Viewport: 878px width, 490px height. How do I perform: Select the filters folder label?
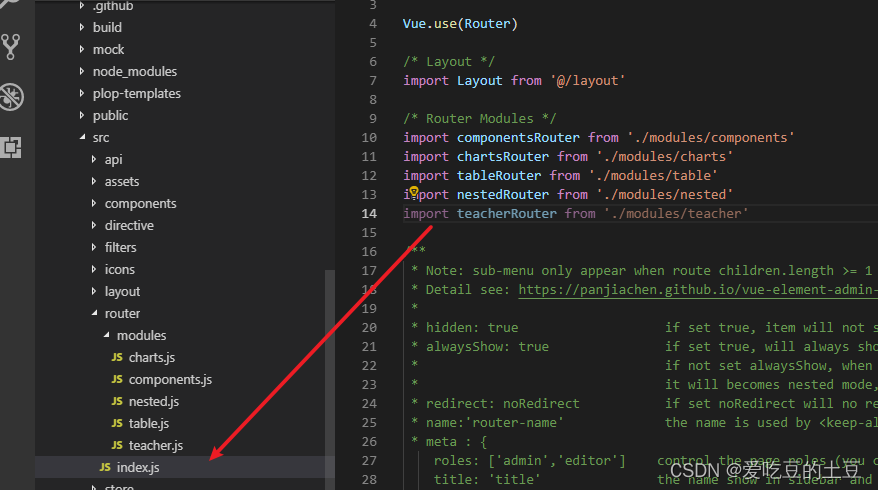coord(120,247)
